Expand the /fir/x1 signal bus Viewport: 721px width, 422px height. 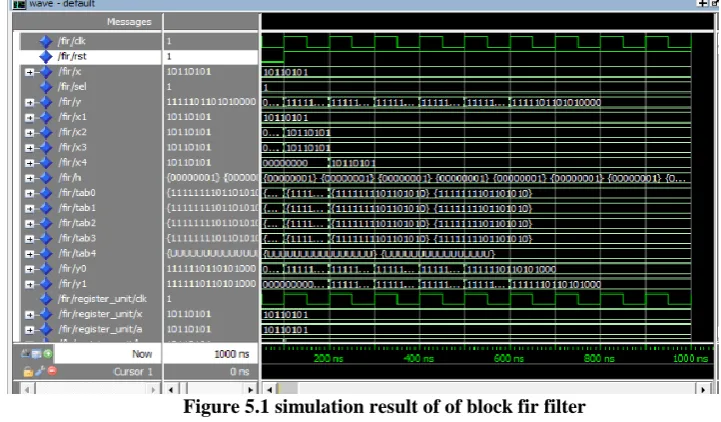pos(30,118)
